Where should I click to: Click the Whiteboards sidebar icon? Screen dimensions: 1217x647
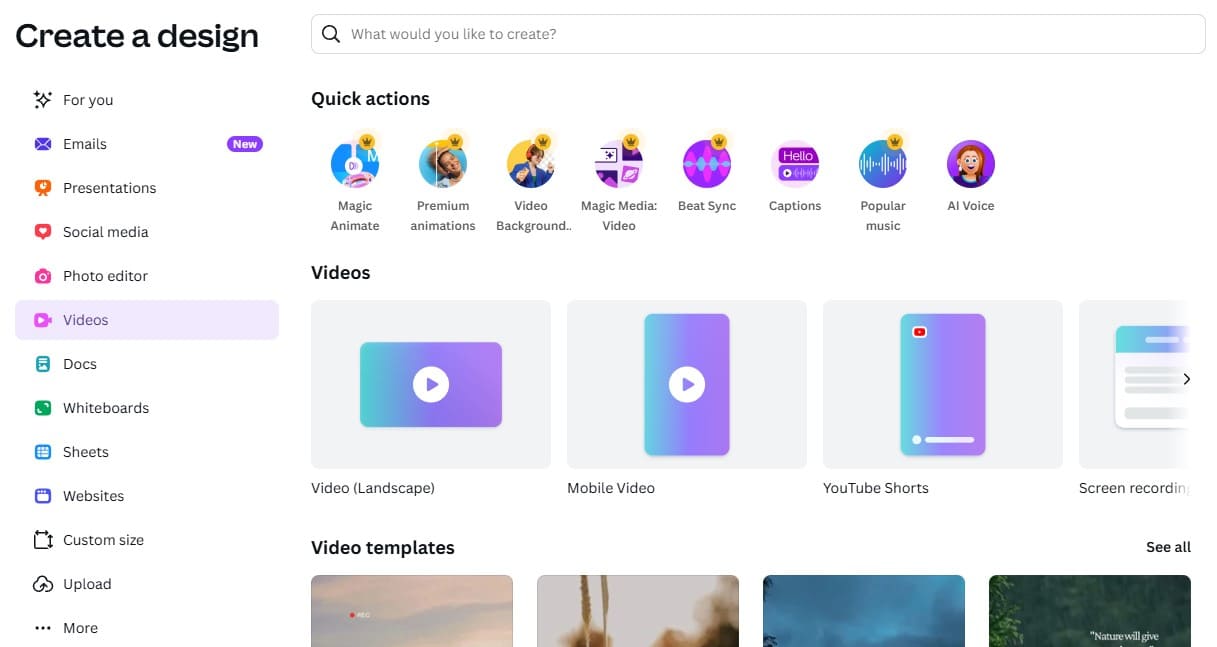pyautogui.click(x=43, y=408)
